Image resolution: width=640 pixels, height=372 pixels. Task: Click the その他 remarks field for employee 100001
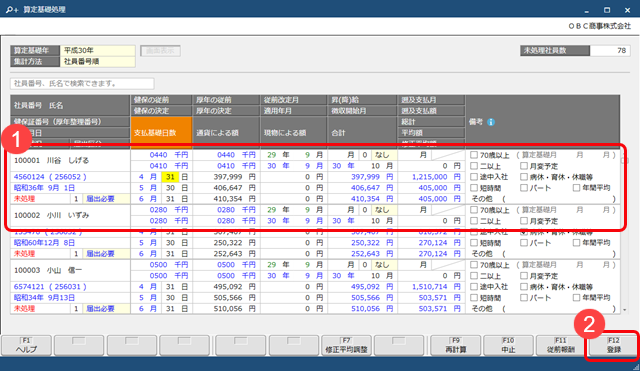[x=559, y=199]
